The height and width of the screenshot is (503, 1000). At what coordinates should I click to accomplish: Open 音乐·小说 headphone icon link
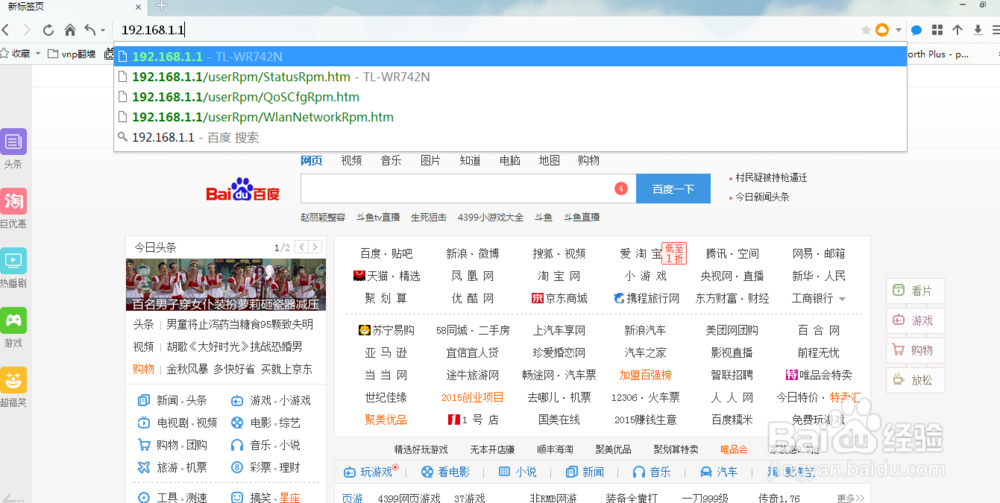[x=265, y=445]
